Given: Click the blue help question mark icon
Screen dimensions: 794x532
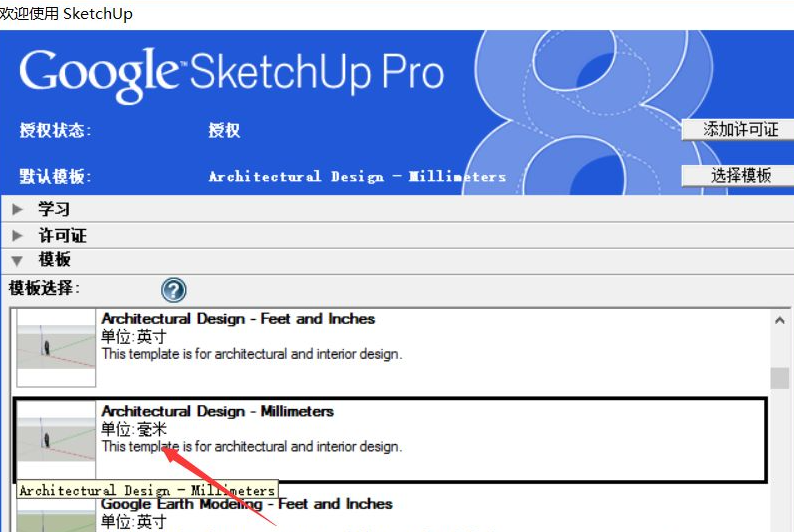Looking at the screenshot, I should [174, 290].
